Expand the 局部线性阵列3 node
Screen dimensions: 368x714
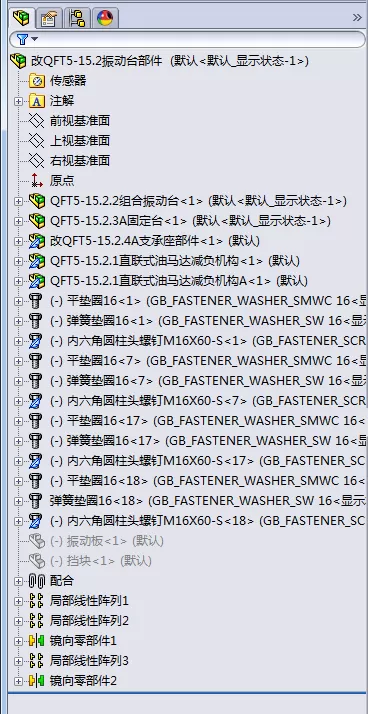tap(18, 661)
